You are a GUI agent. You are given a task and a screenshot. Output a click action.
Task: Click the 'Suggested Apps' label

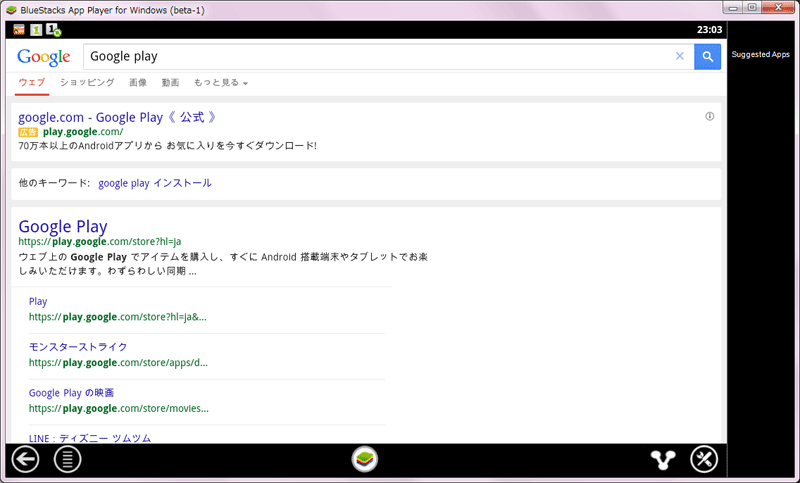(x=760, y=55)
